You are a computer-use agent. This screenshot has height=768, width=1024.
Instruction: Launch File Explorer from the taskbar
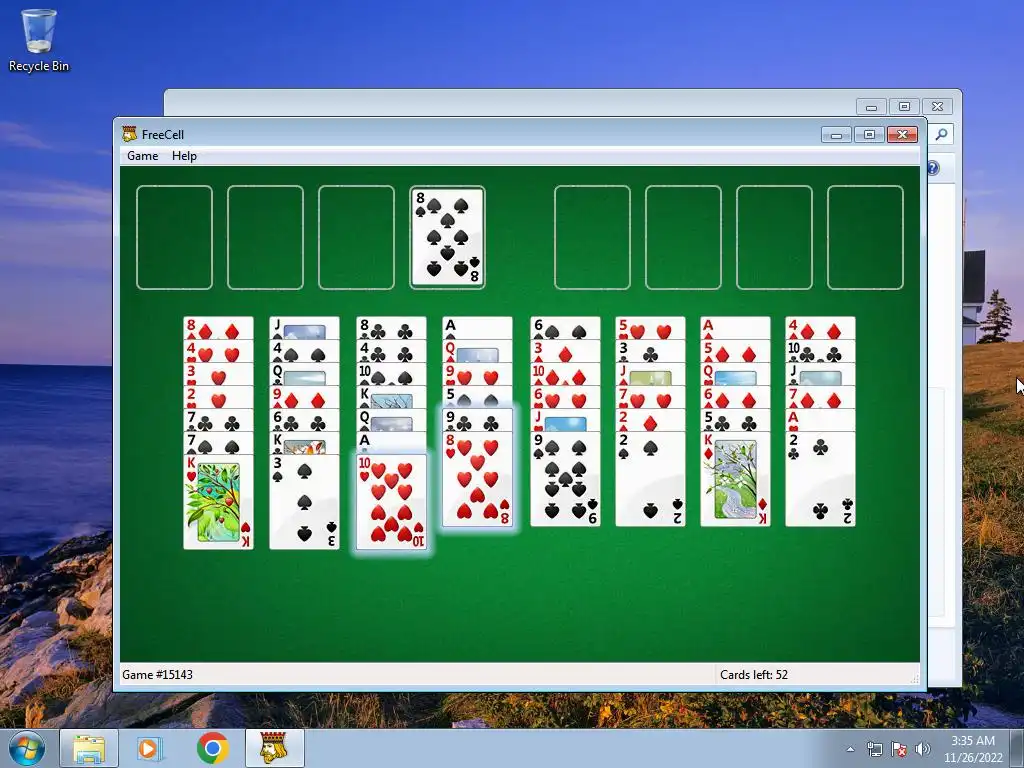pyautogui.click(x=89, y=748)
